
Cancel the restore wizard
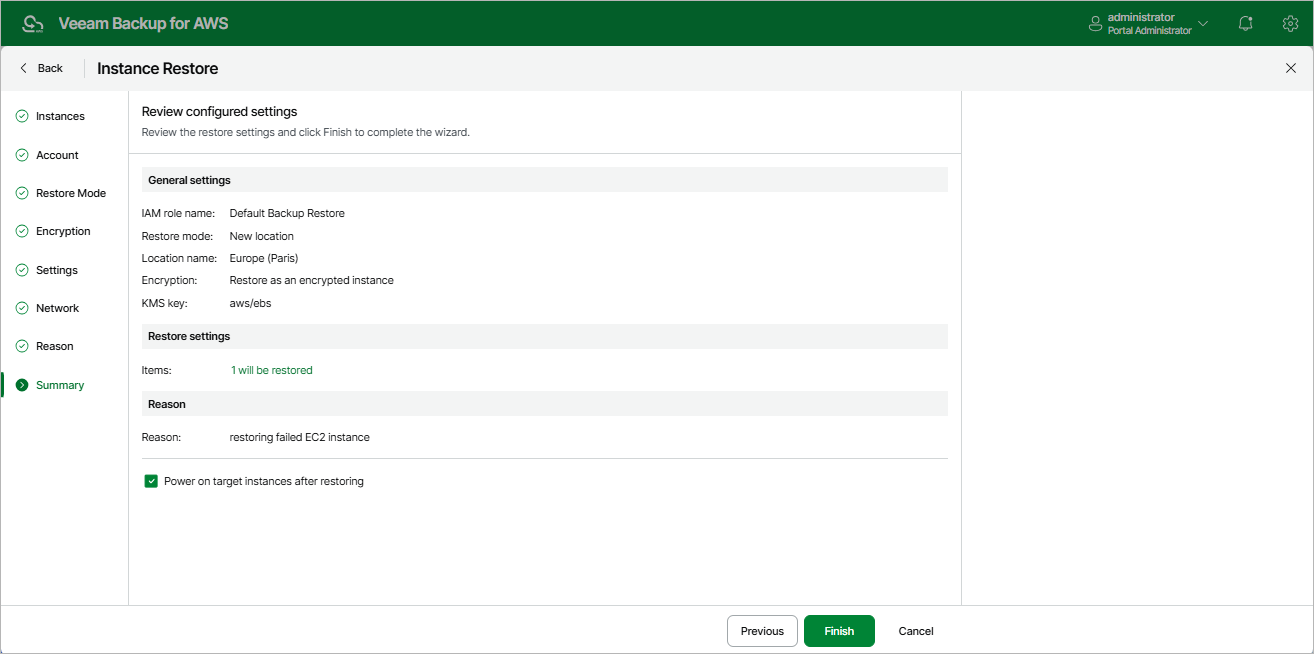pyautogui.click(x=916, y=631)
